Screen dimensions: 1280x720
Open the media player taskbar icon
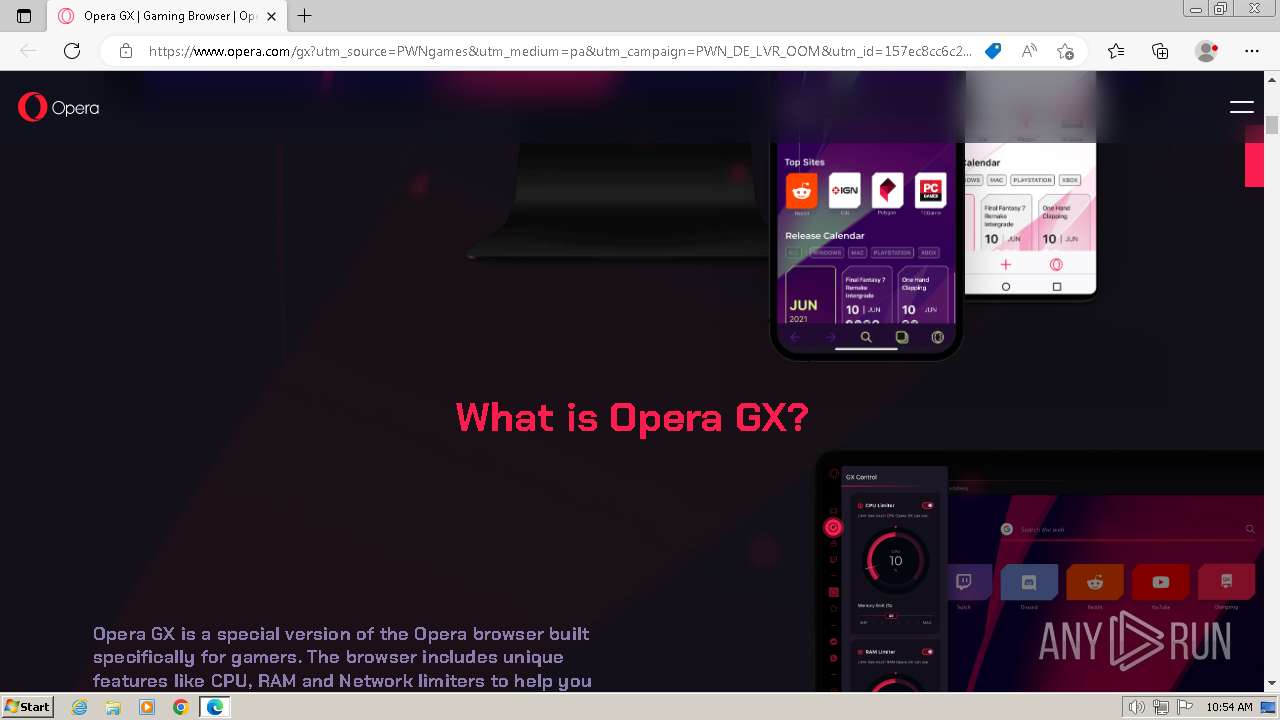click(x=147, y=707)
